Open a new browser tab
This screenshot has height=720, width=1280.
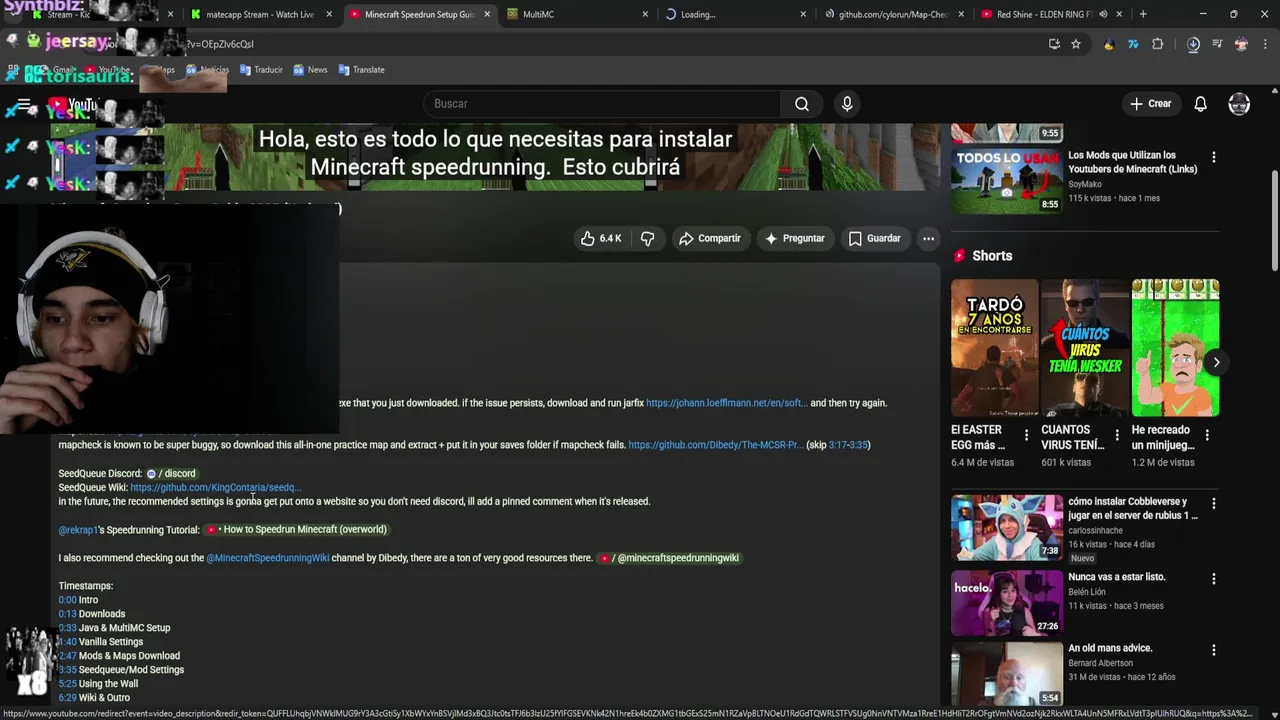tap(1143, 14)
